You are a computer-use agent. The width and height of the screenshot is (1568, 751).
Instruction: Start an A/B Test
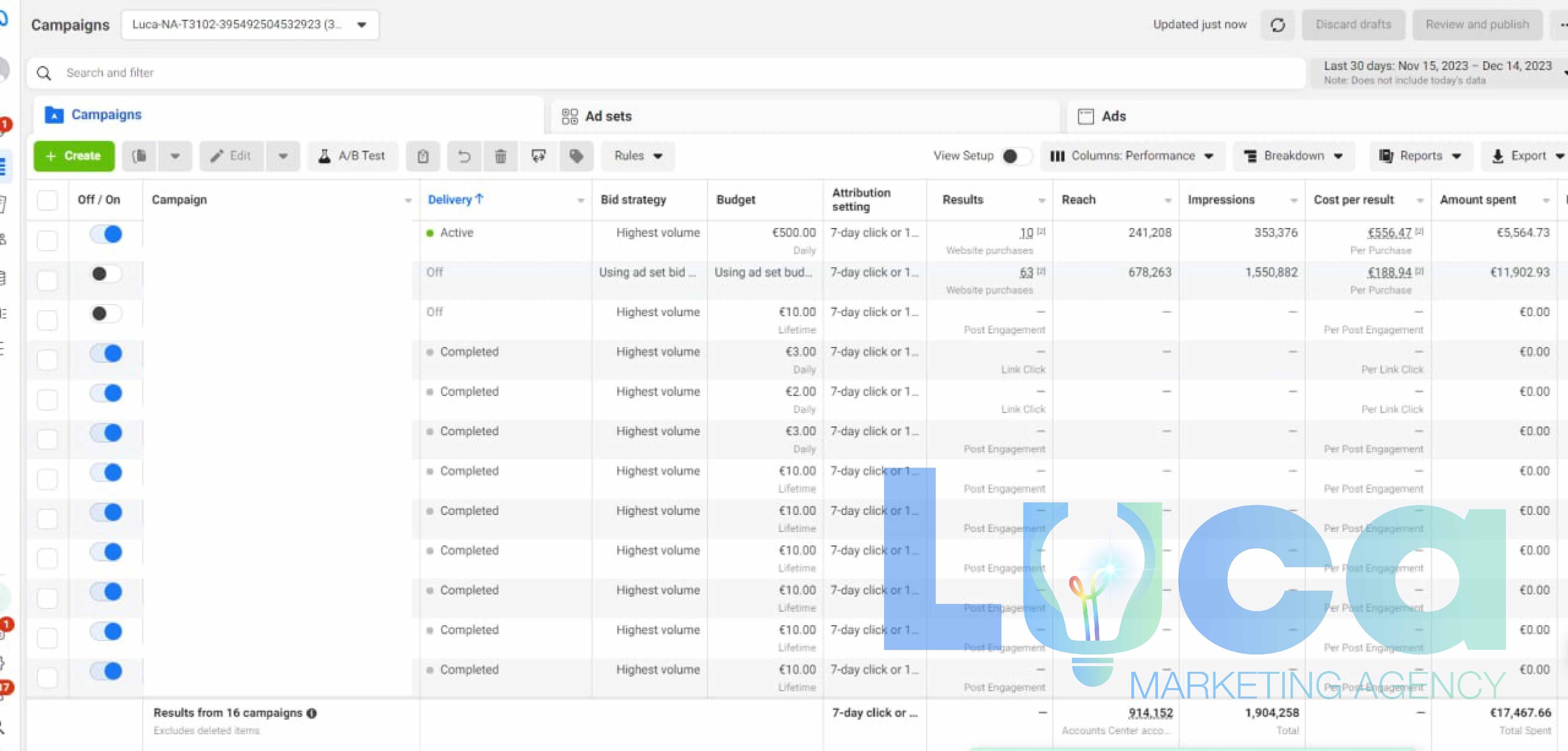[352, 156]
